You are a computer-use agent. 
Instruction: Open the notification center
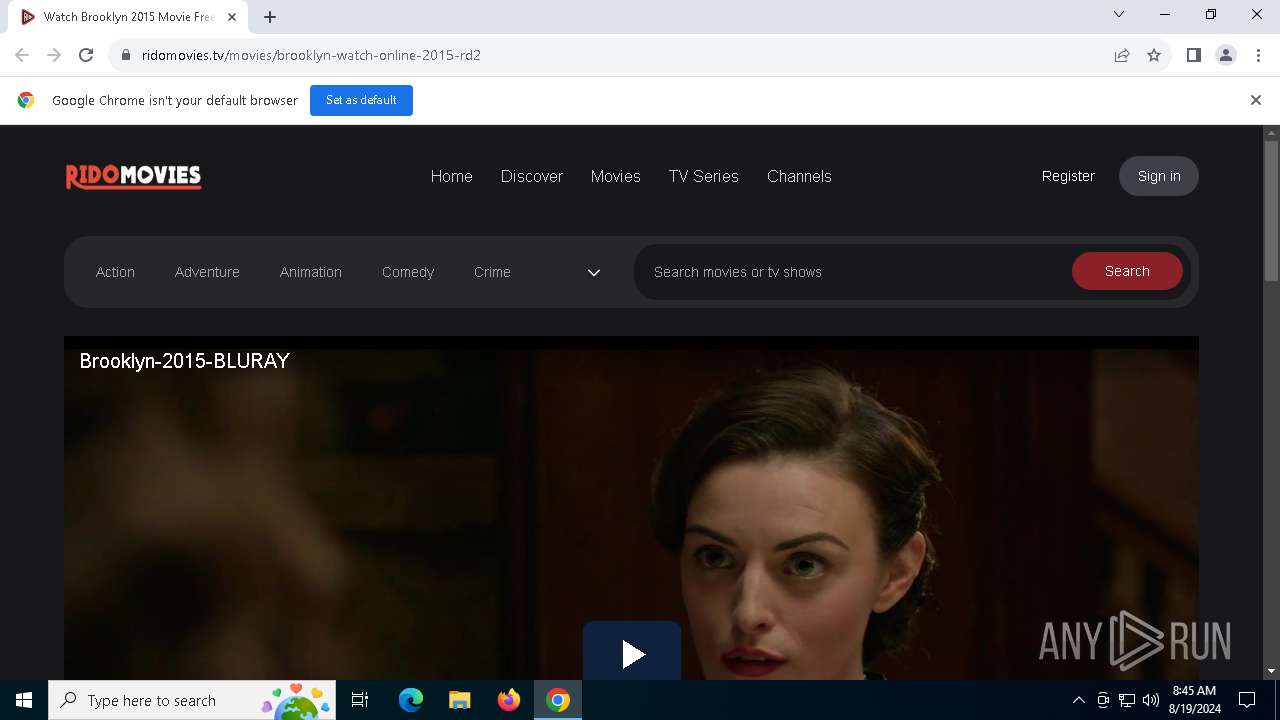[1247, 700]
